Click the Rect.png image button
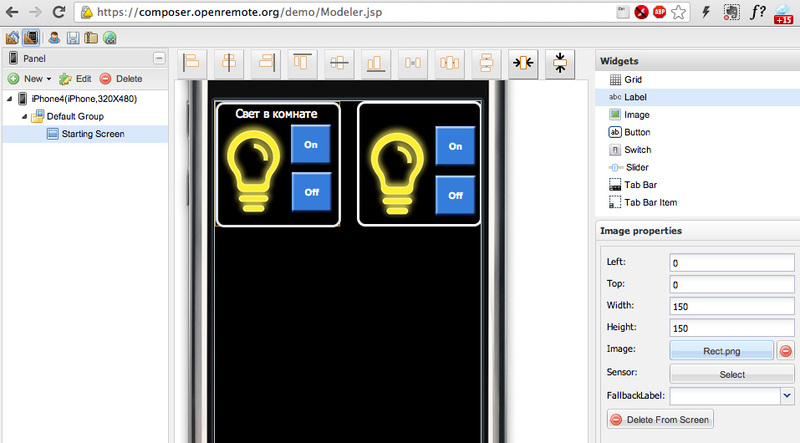The height and width of the screenshot is (443, 800). 721,351
